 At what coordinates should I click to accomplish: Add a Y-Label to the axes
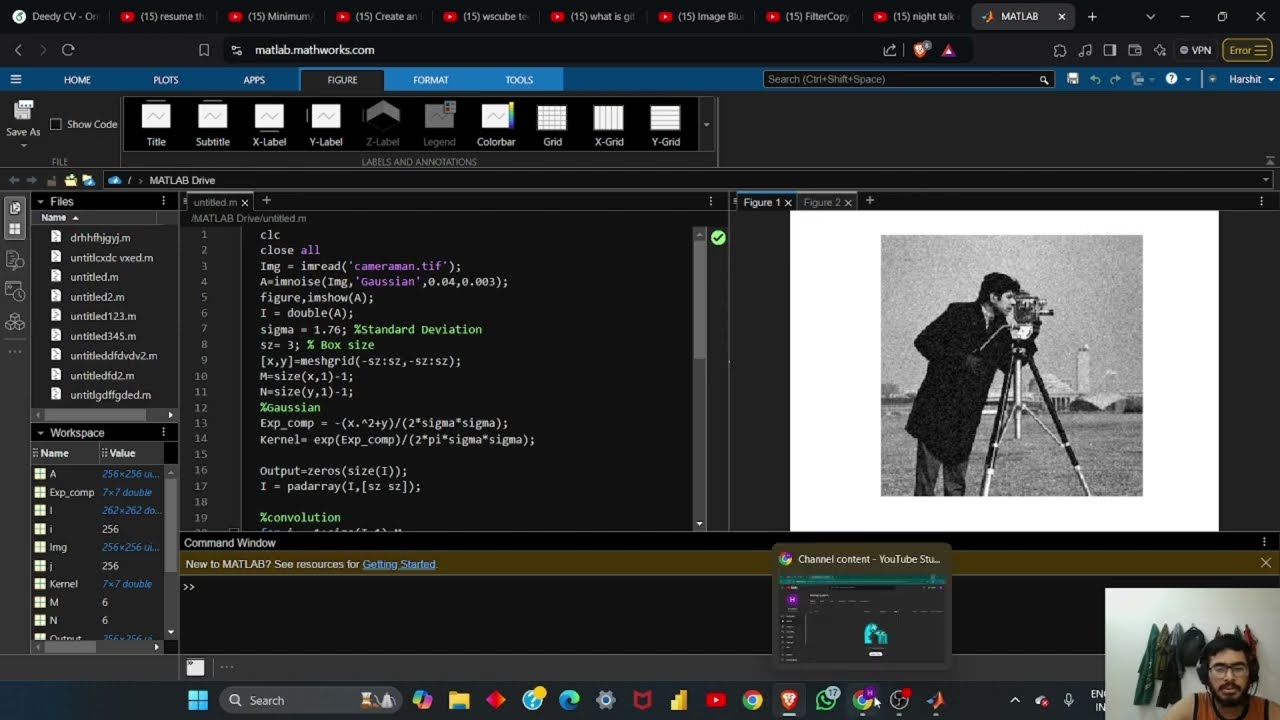(326, 125)
